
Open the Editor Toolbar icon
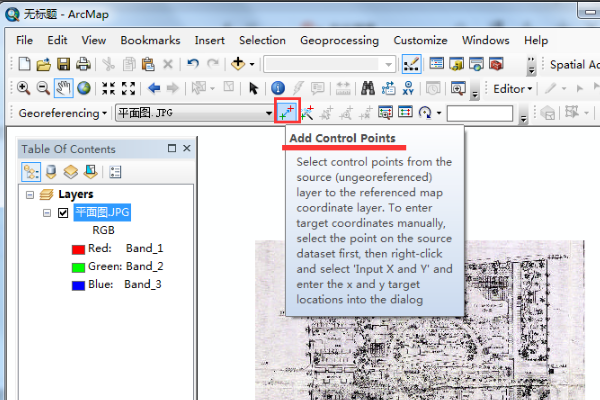pos(411,64)
